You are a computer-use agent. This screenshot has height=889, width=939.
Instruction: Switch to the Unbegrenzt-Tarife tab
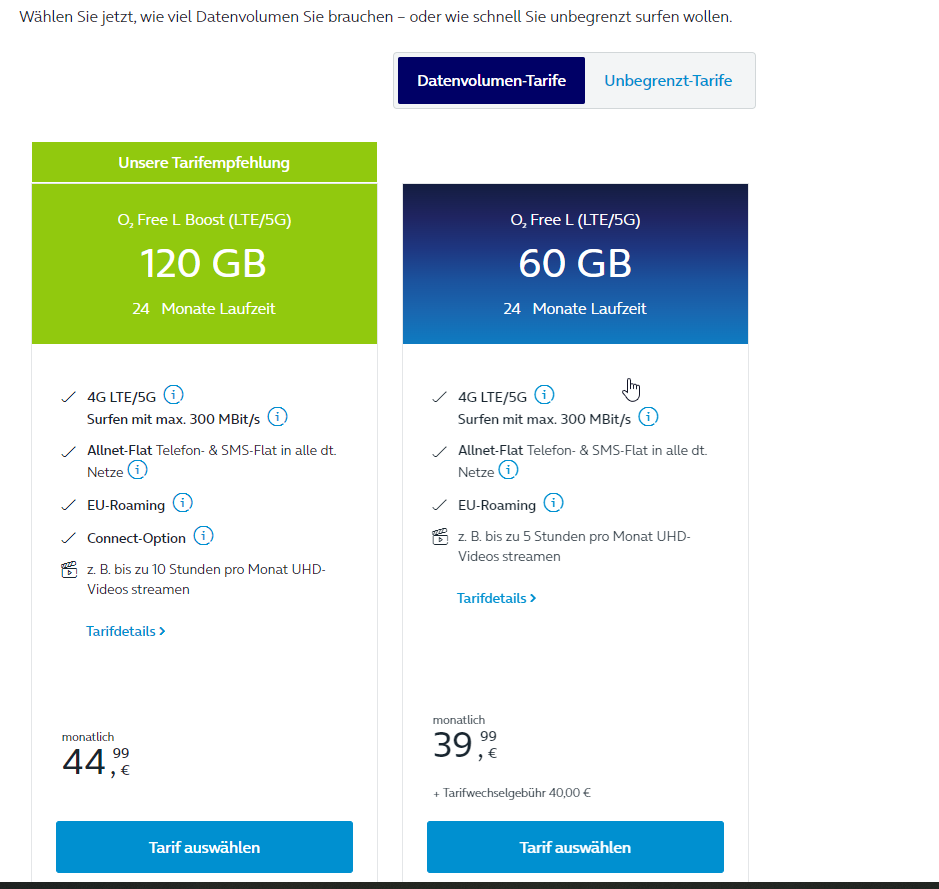pos(668,81)
